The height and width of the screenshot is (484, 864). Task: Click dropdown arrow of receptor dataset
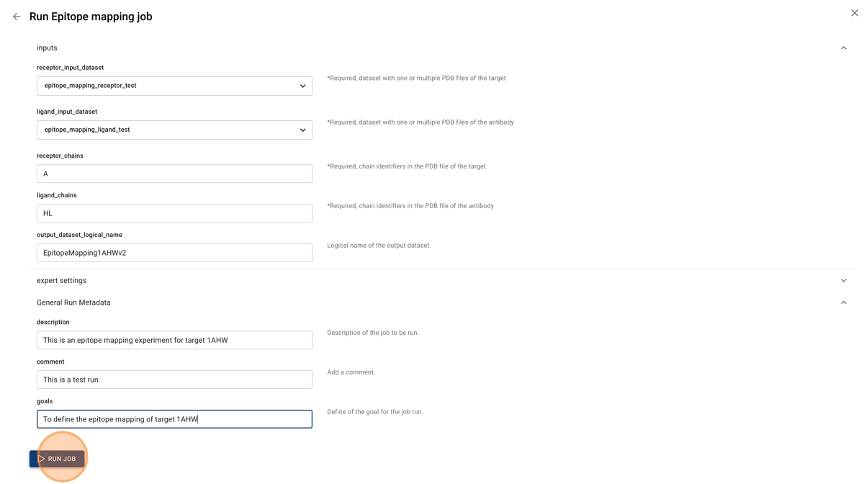pos(303,86)
